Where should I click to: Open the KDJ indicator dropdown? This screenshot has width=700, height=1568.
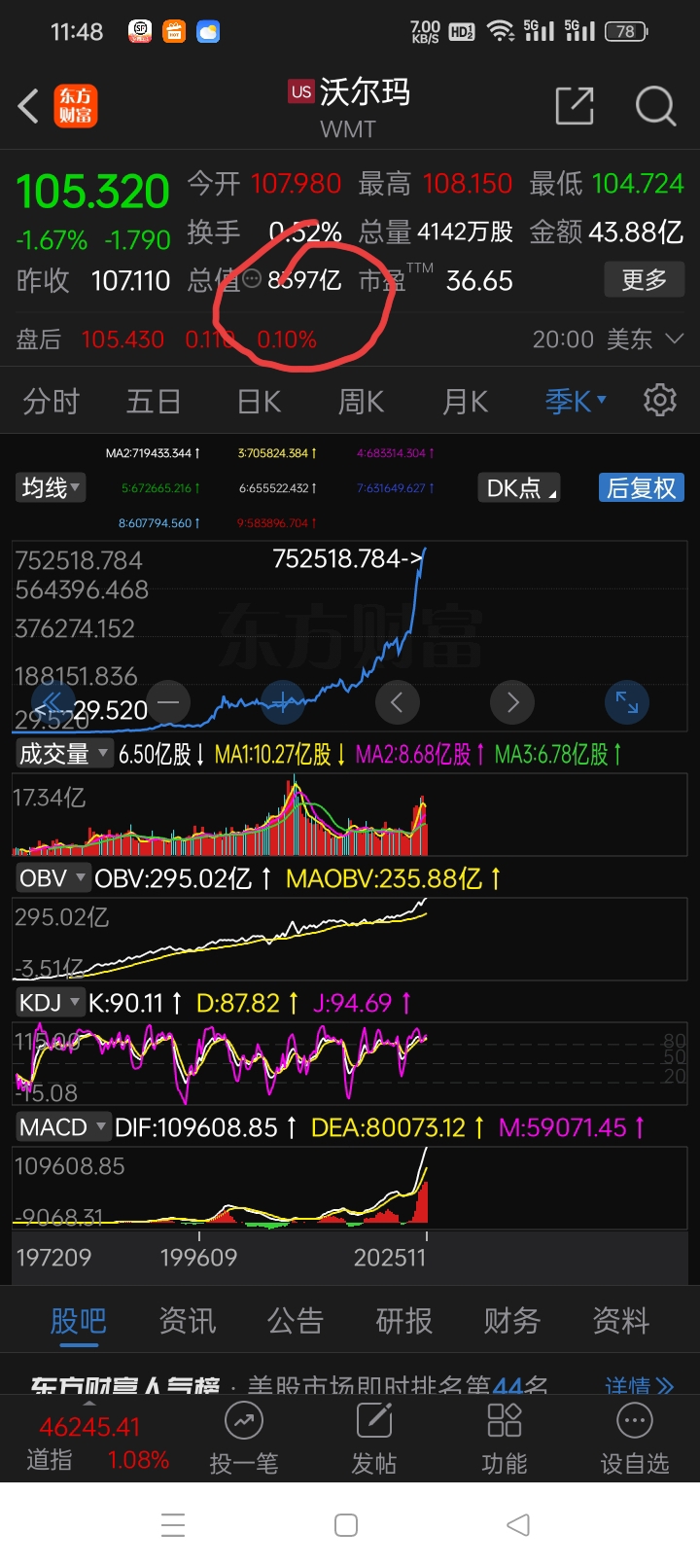(x=50, y=1002)
